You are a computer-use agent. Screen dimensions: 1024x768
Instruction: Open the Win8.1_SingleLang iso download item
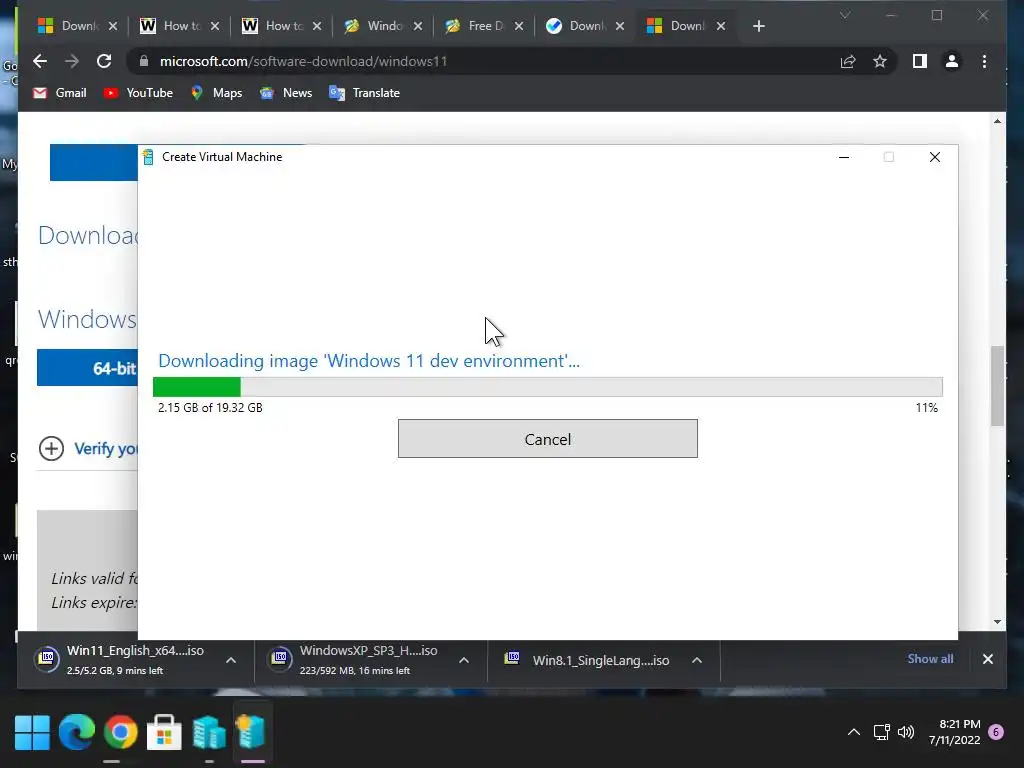pyautogui.click(x=588, y=660)
